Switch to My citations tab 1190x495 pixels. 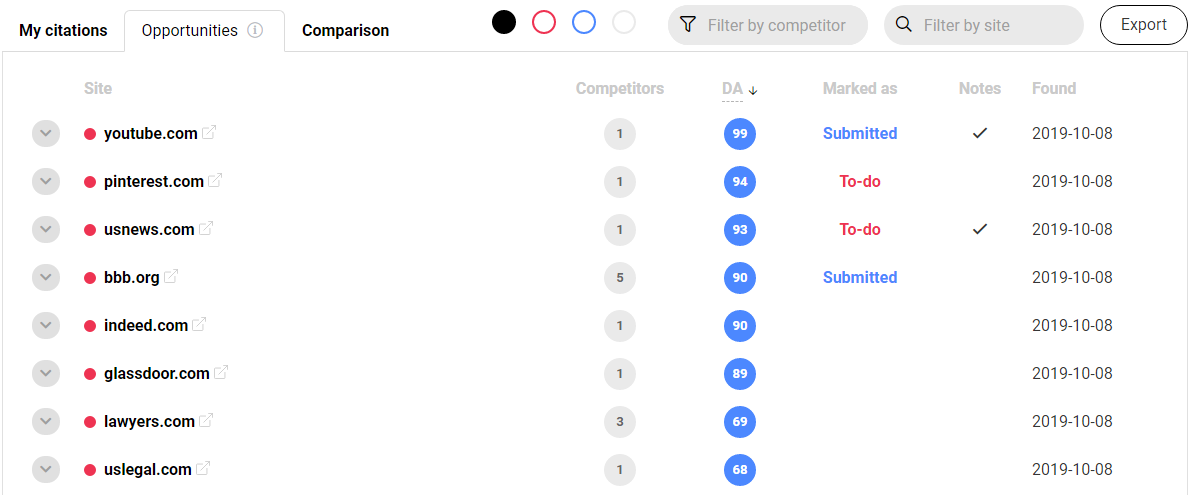click(x=63, y=30)
